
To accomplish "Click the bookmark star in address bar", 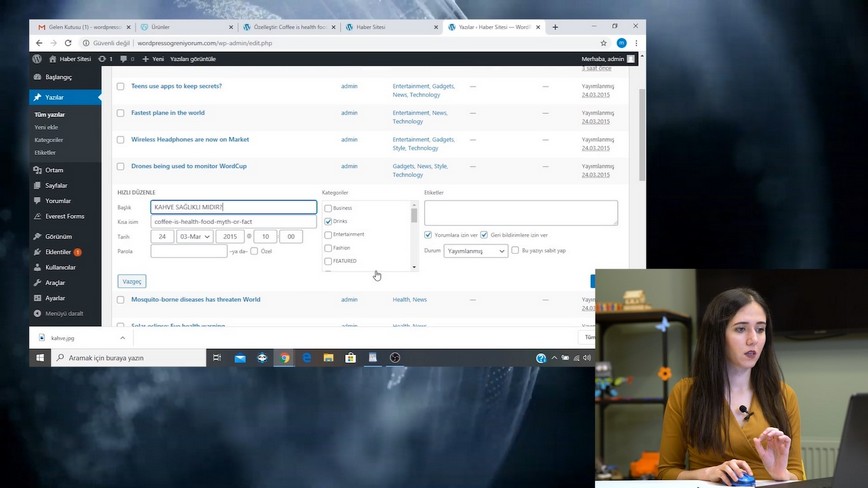I will coord(604,43).
